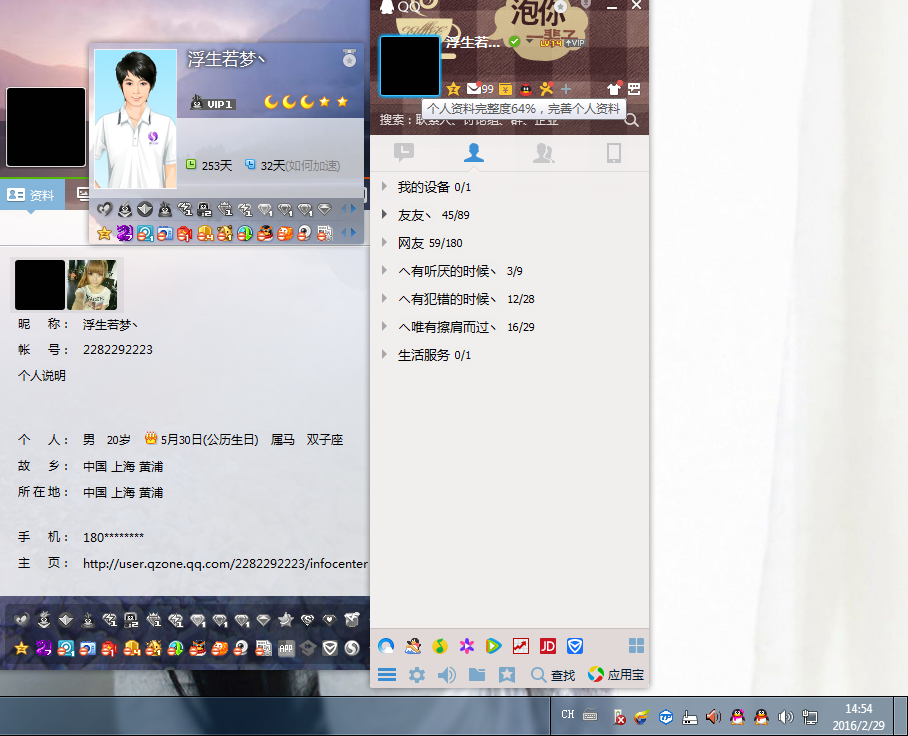Click the QQ show avatar image
908x736 pixels.
click(x=136, y=119)
